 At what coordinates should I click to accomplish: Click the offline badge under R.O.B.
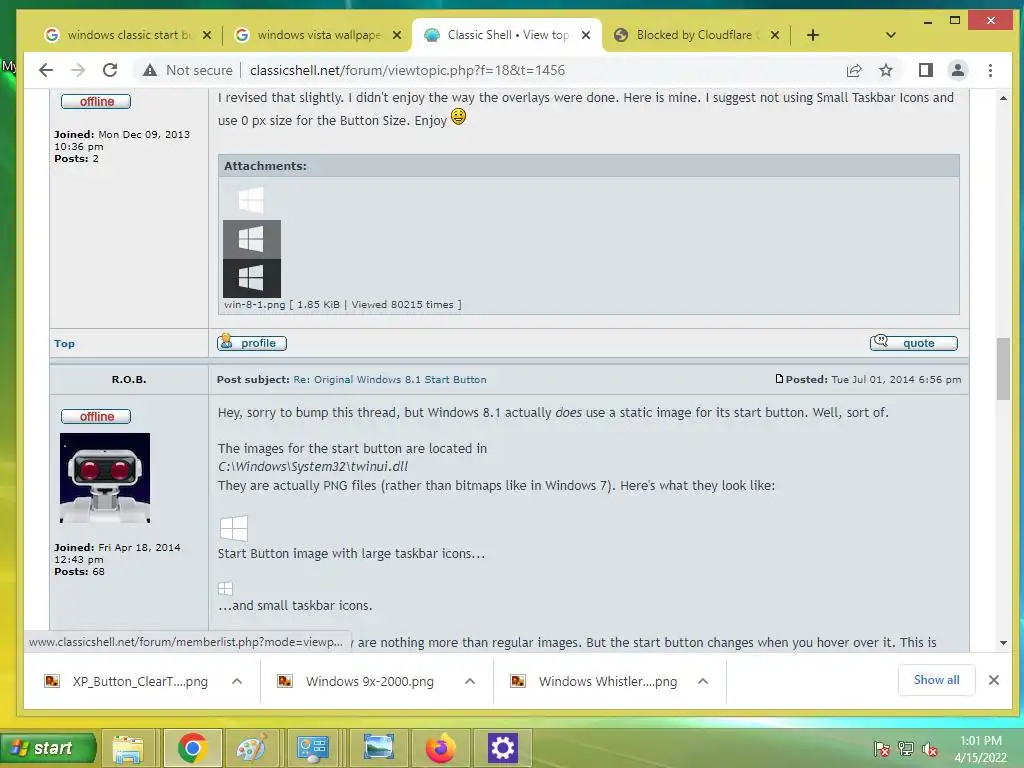pos(96,416)
